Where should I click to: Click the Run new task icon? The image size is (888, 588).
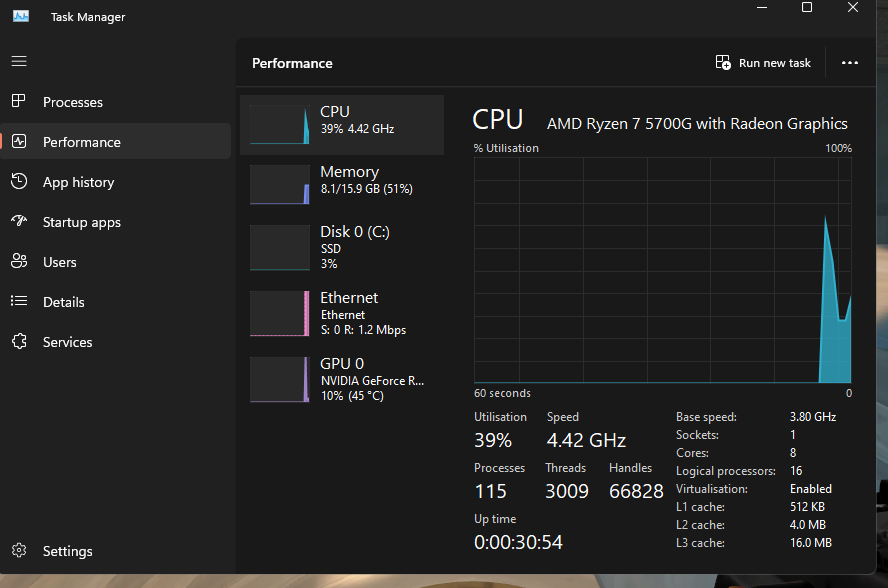tap(723, 62)
